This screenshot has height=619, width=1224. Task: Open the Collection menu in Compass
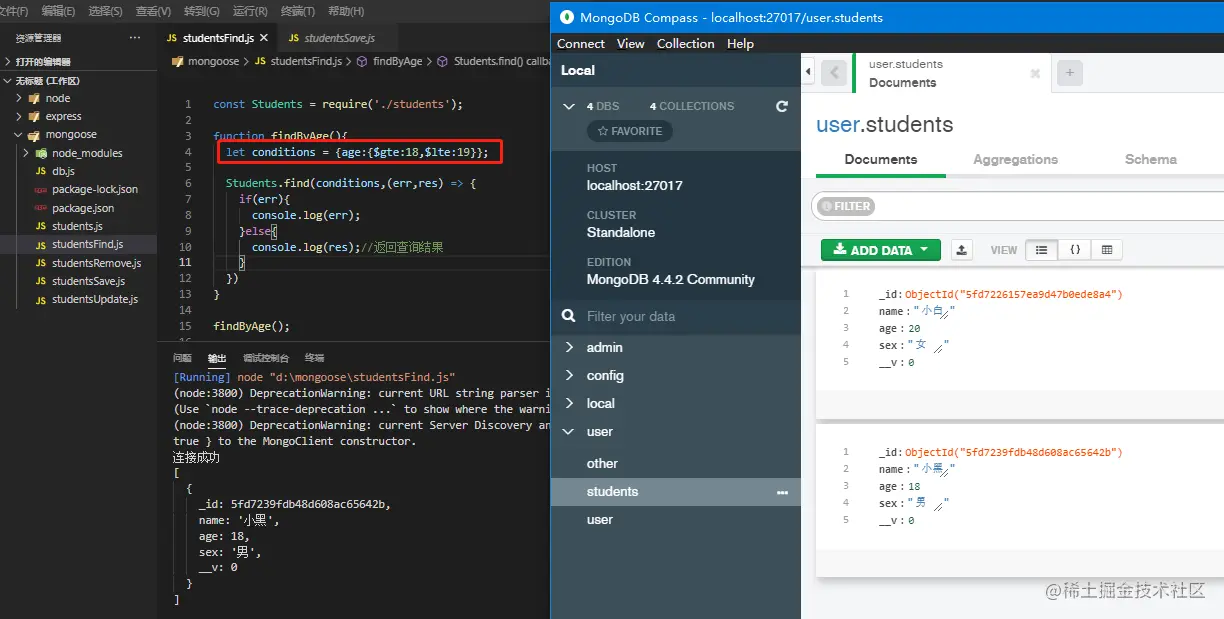[686, 44]
